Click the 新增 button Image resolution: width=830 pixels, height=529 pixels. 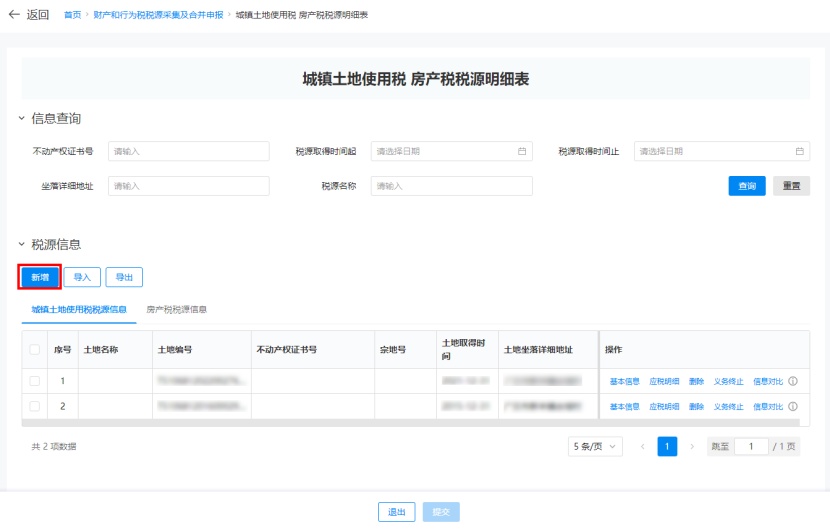pyautogui.click(x=40, y=277)
